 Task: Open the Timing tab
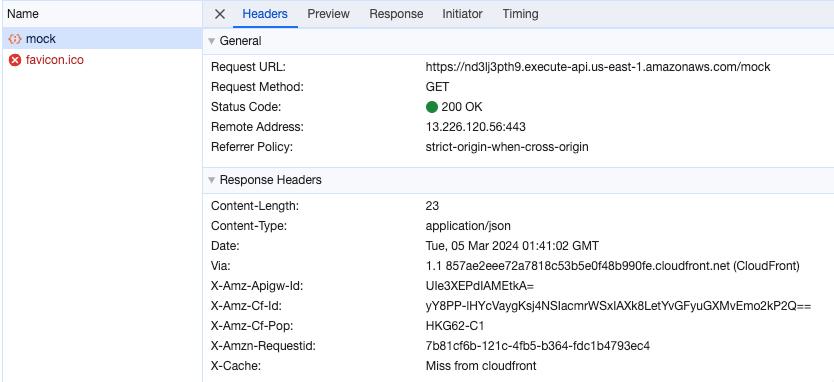pyautogui.click(x=520, y=14)
